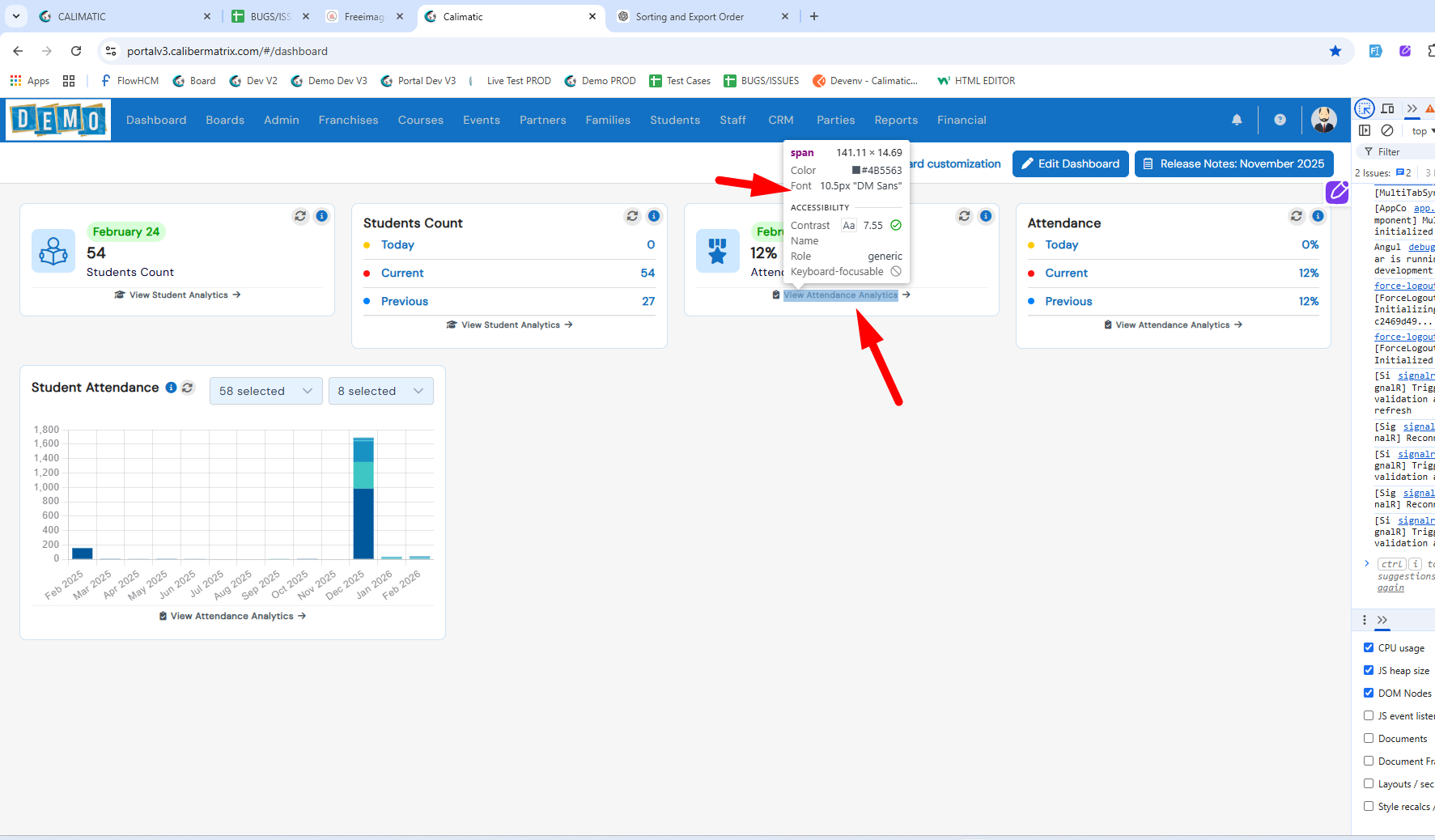Open the Reports menu
The width and height of the screenshot is (1435, 840).
click(x=896, y=120)
